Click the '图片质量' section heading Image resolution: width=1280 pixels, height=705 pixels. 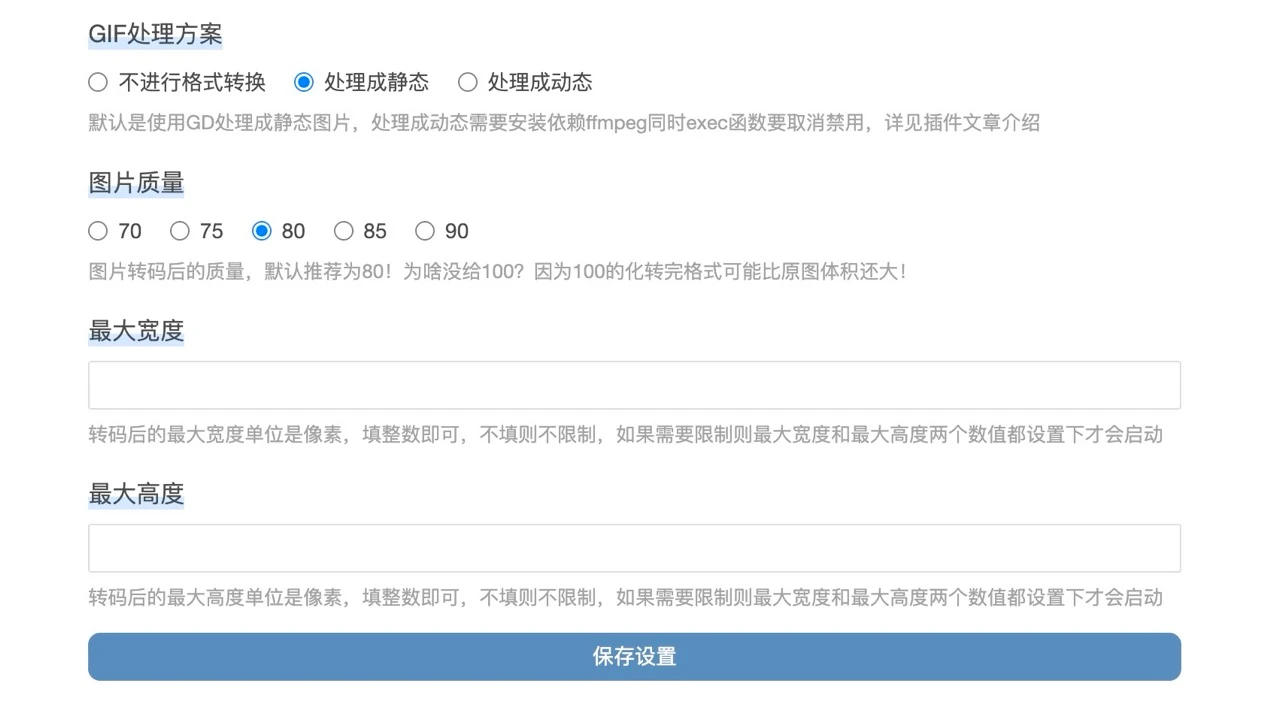136,183
